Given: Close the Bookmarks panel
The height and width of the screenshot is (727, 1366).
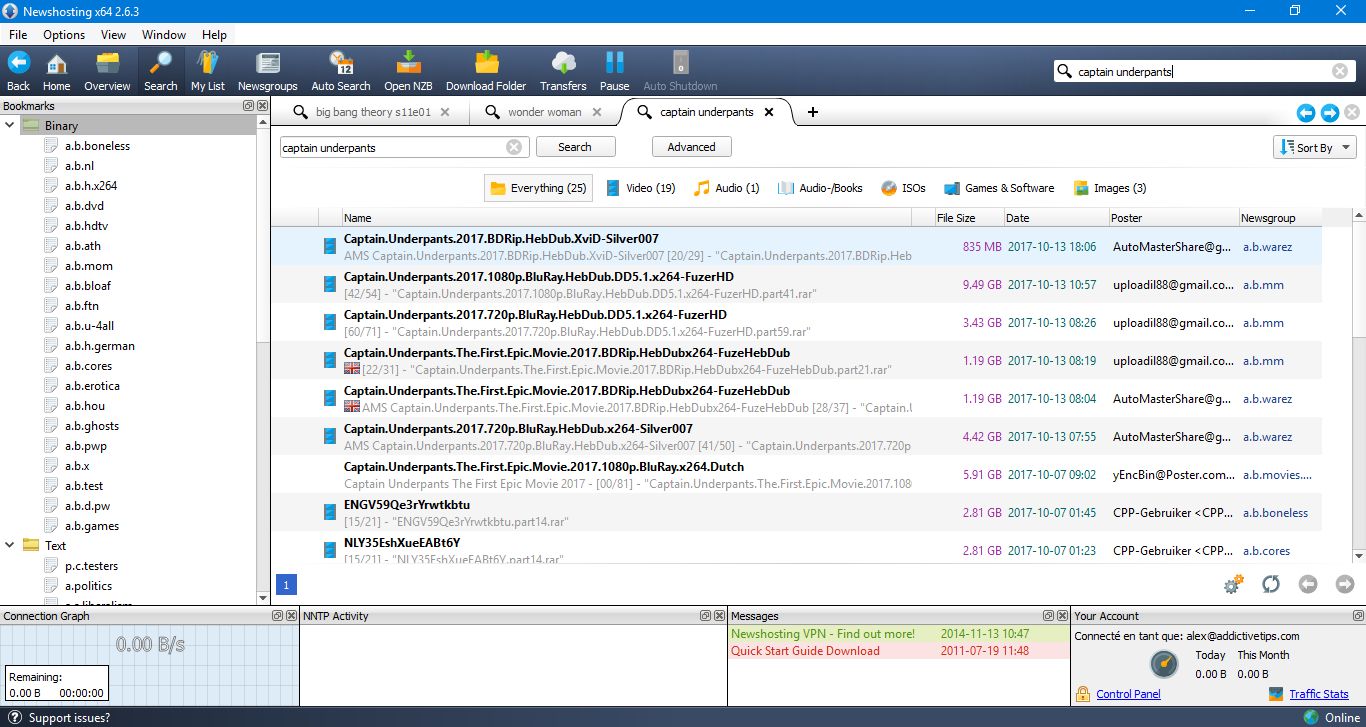Looking at the screenshot, I should point(263,106).
